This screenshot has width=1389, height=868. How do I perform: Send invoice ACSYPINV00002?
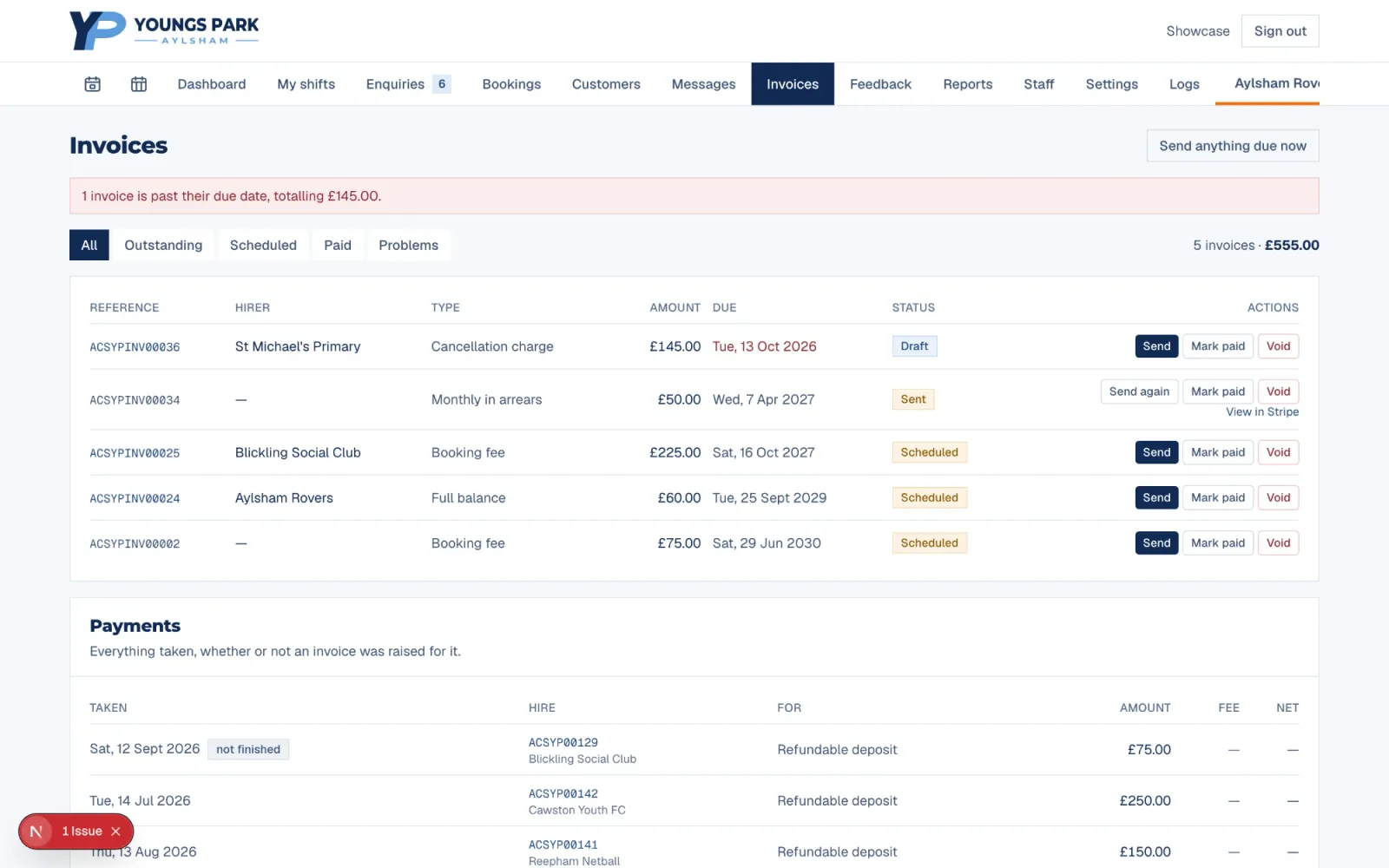tap(1156, 543)
